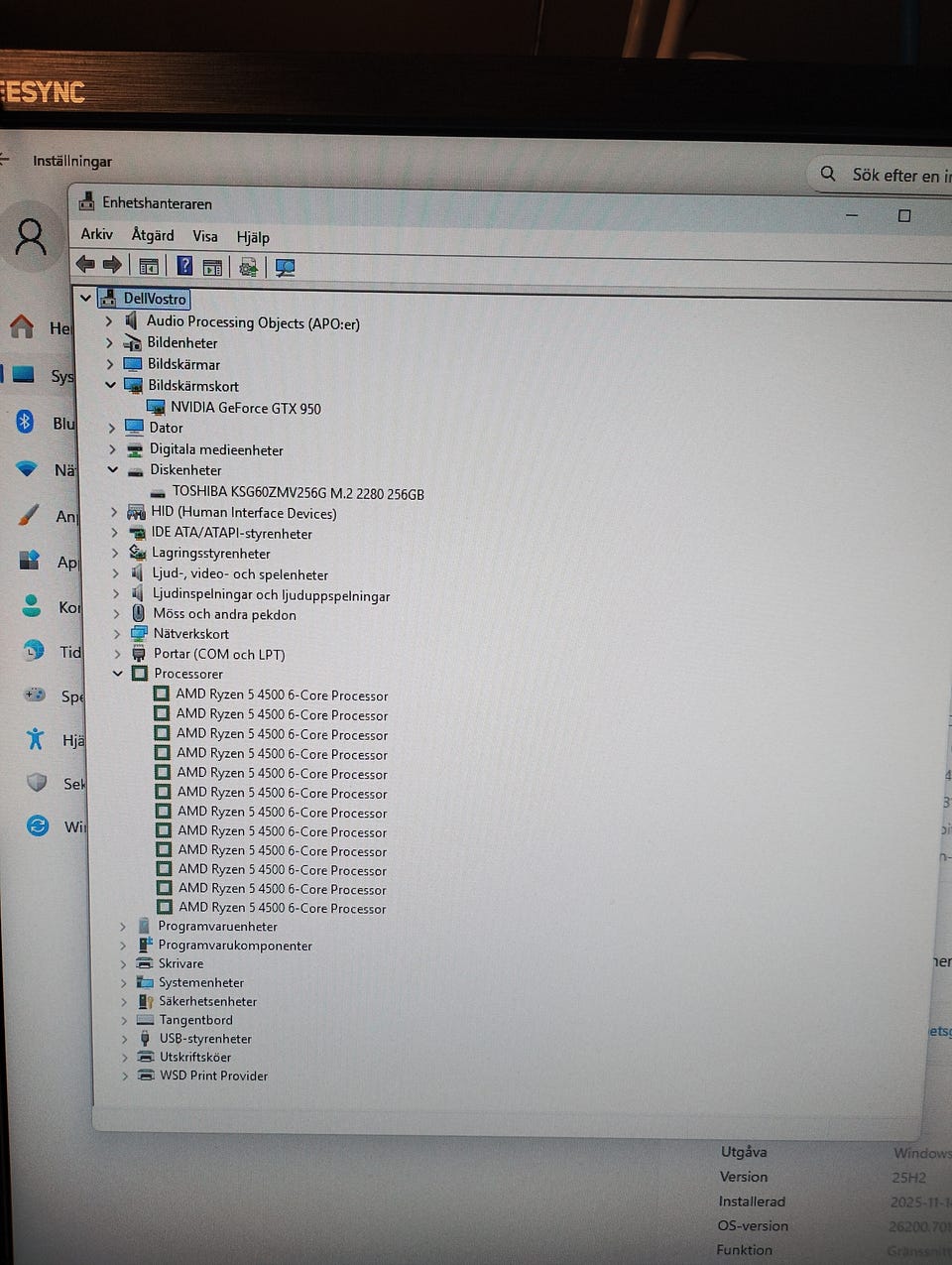The width and height of the screenshot is (952, 1265).
Task: Collapse the Bildskärmskort category
Action: coord(111,385)
